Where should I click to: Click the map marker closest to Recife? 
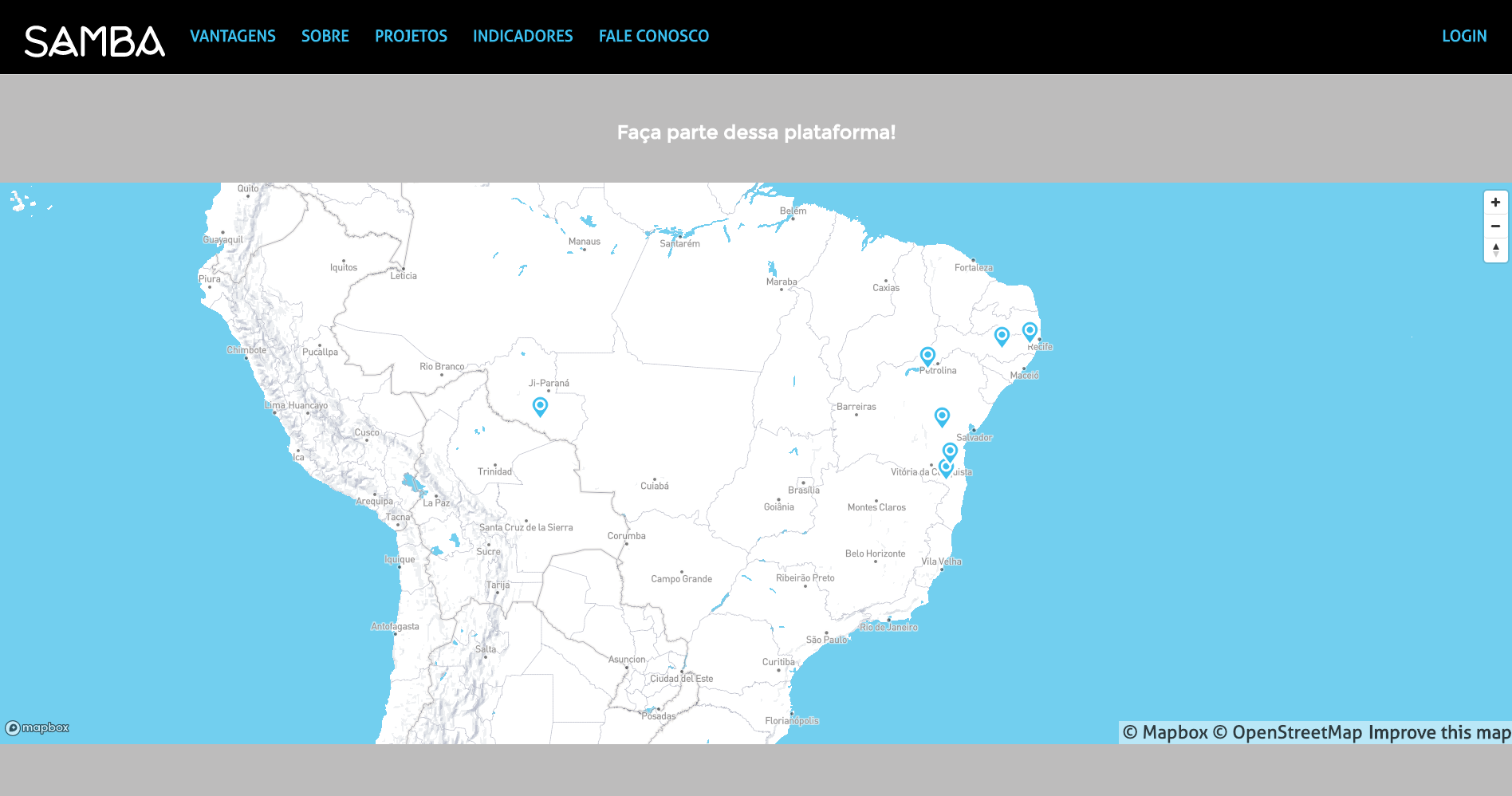coord(1030,330)
